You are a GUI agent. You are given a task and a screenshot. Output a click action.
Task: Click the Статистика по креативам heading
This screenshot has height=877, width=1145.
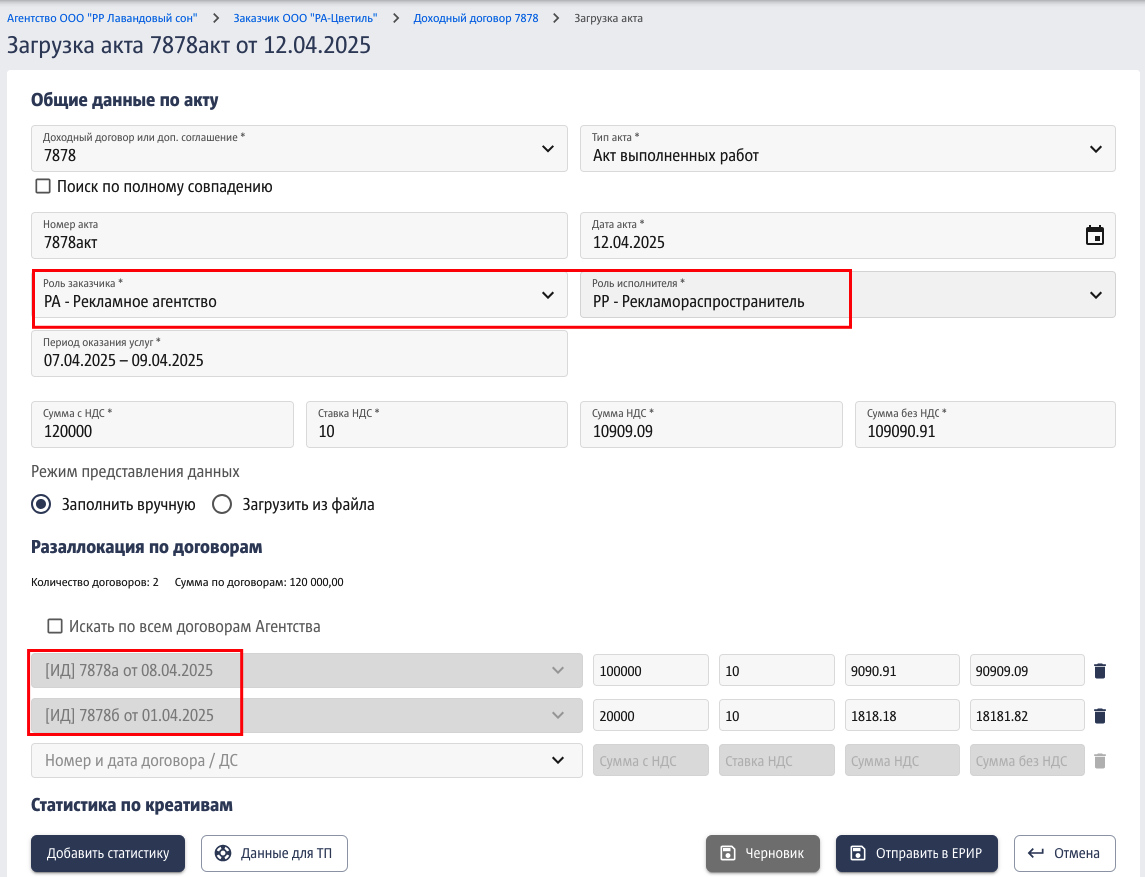(x=132, y=805)
